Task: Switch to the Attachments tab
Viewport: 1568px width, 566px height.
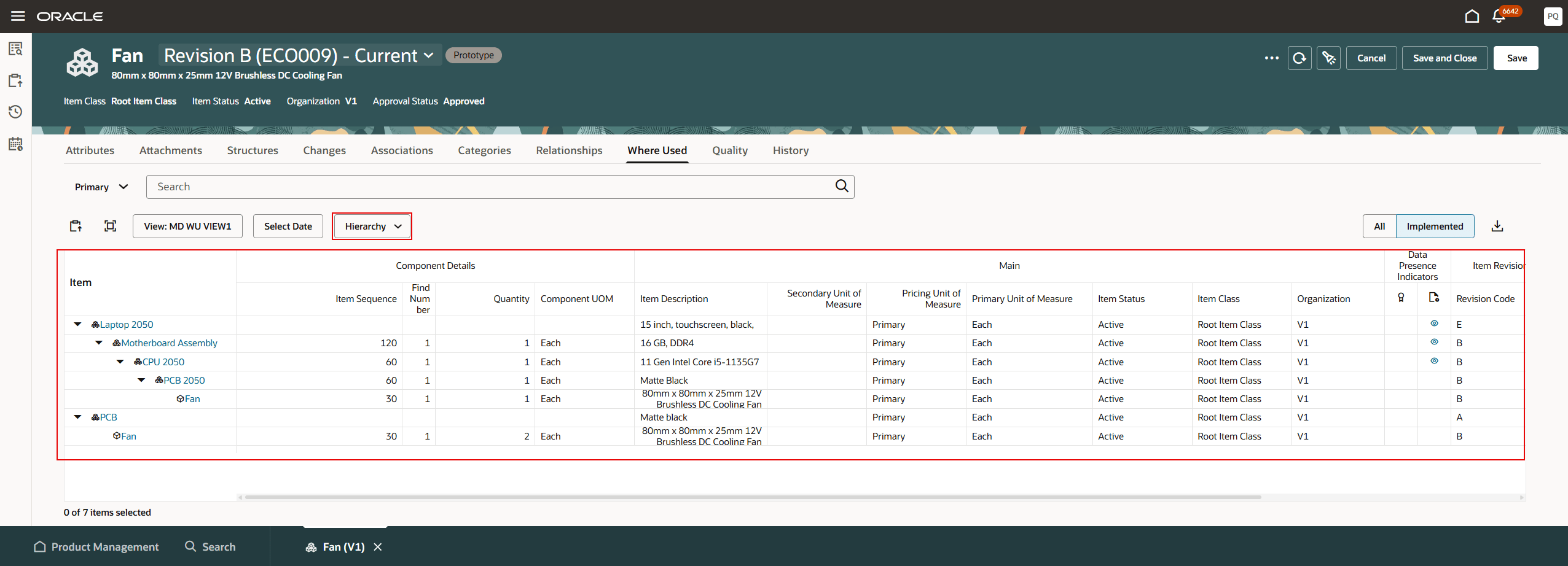Action: pyautogui.click(x=170, y=150)
